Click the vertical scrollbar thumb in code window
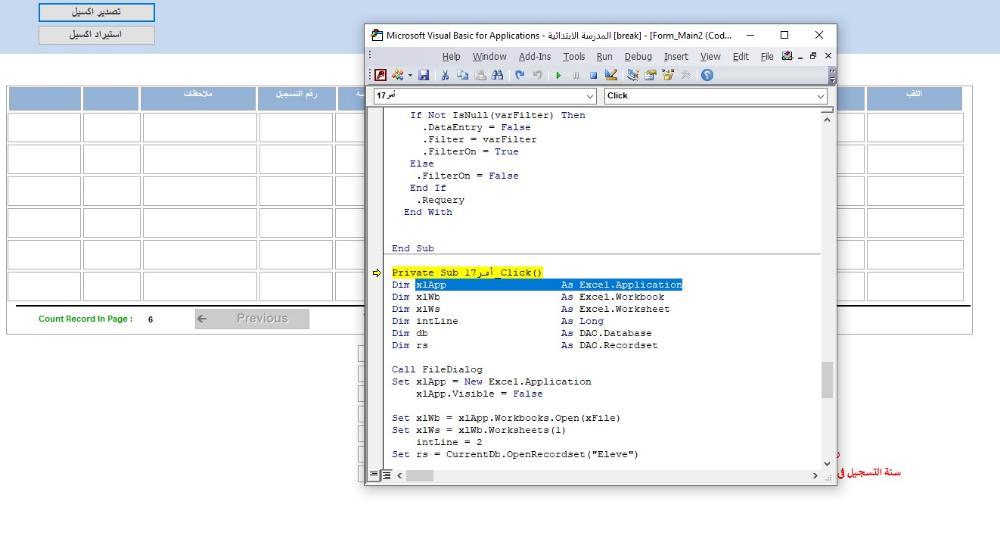 tap(827, 380)
